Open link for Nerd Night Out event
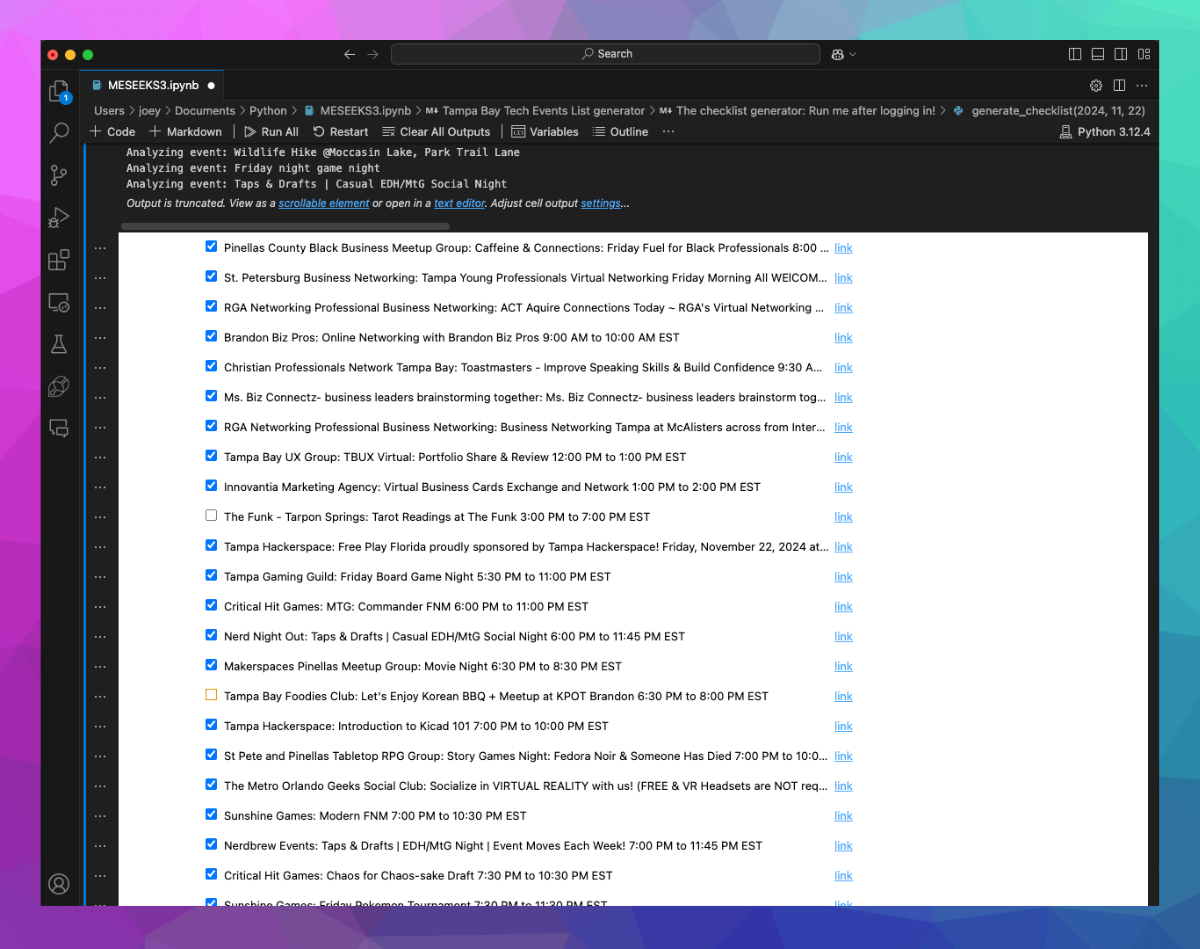 tap(843, 637)
